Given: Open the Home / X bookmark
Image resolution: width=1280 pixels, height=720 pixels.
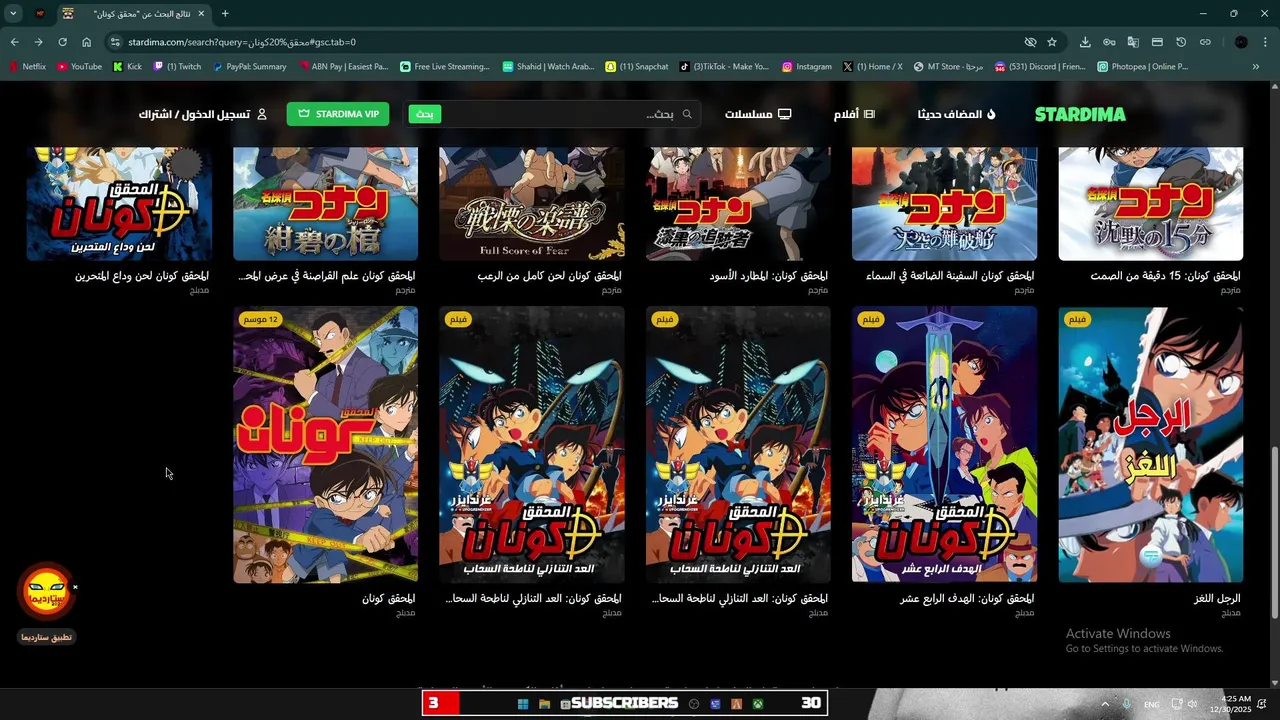Looking at the screenshot, I should click(872, 67).
